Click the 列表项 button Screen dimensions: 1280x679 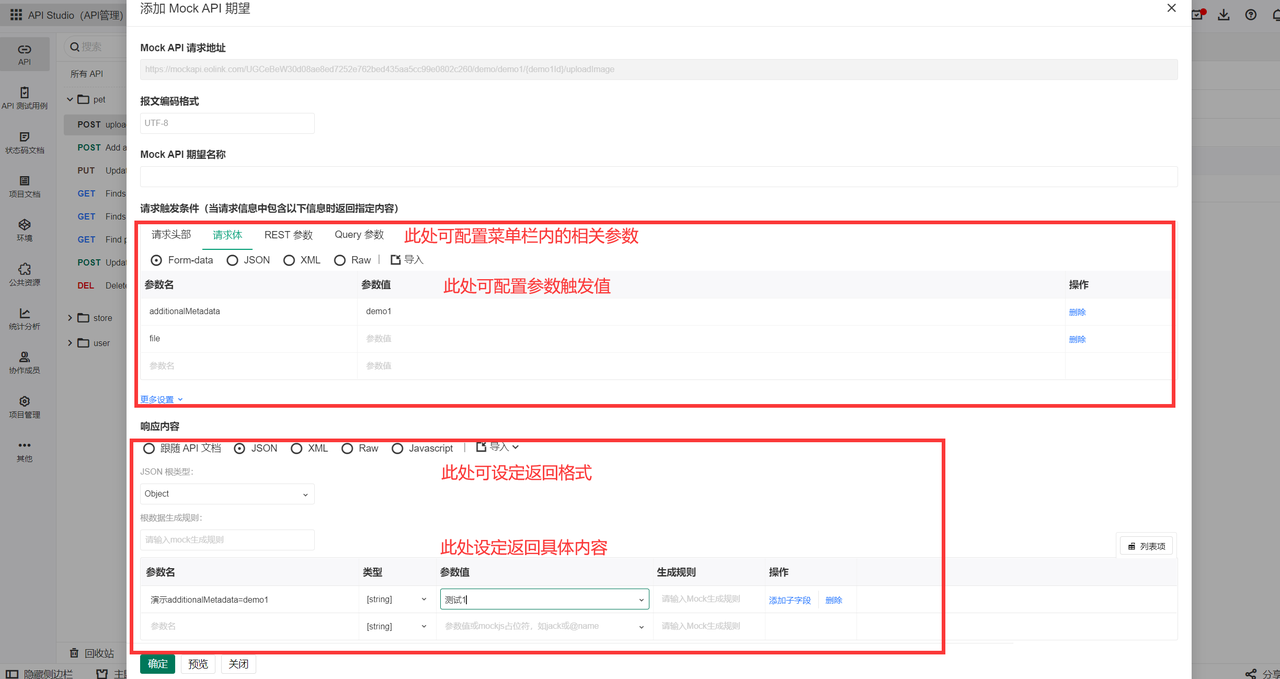pos(1145,546)
